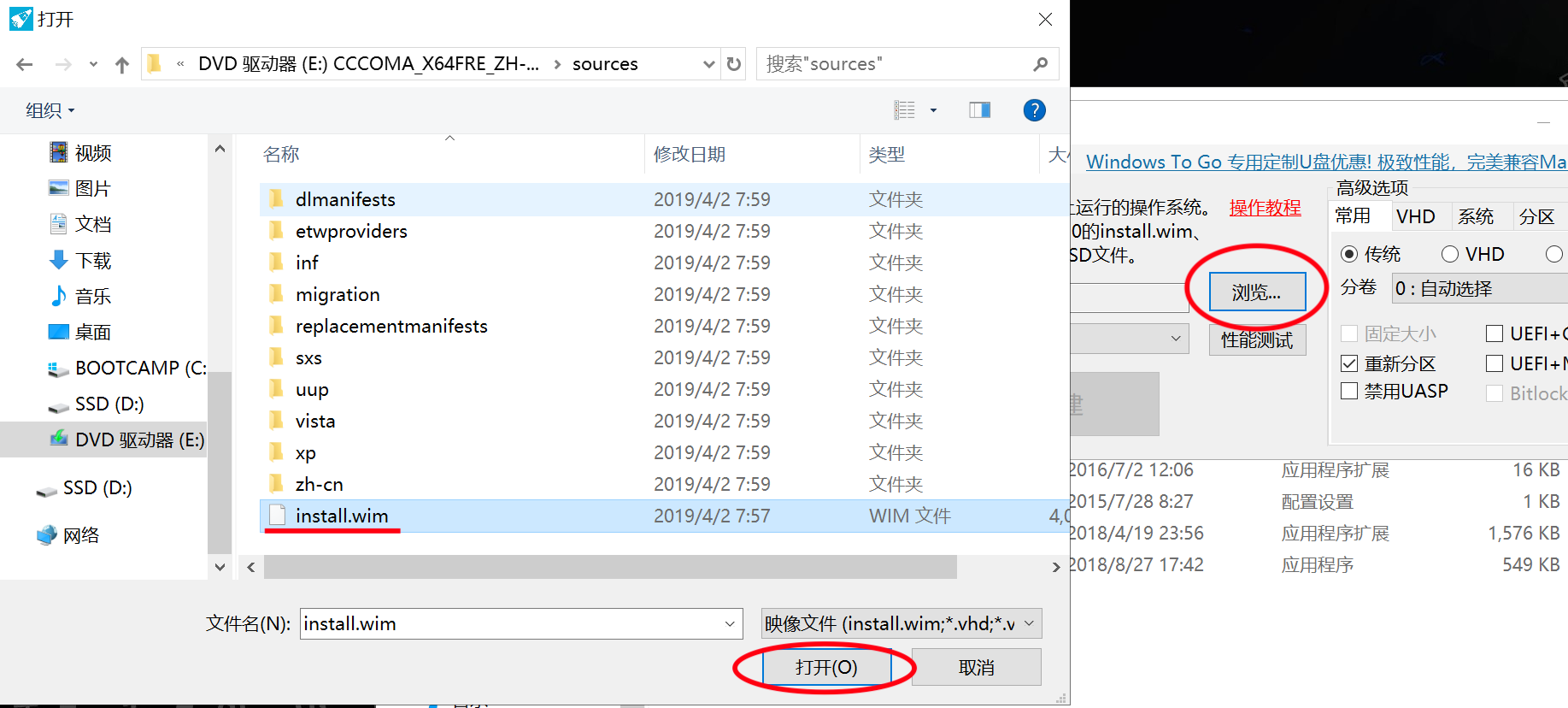Screen dimensions: 1568x708
Task: Switch to the 系统 tab
Action: 1477,216
